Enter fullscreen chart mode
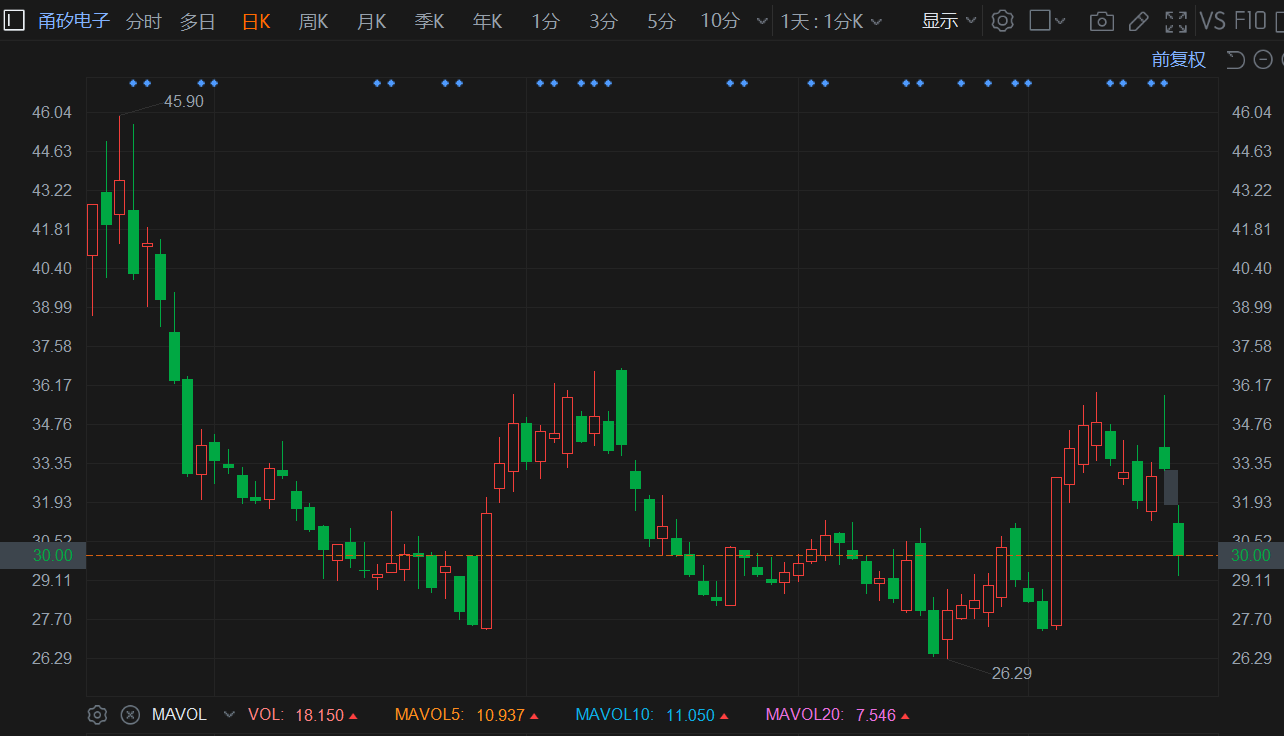1284x736 pixels. tap(1176, 21)
